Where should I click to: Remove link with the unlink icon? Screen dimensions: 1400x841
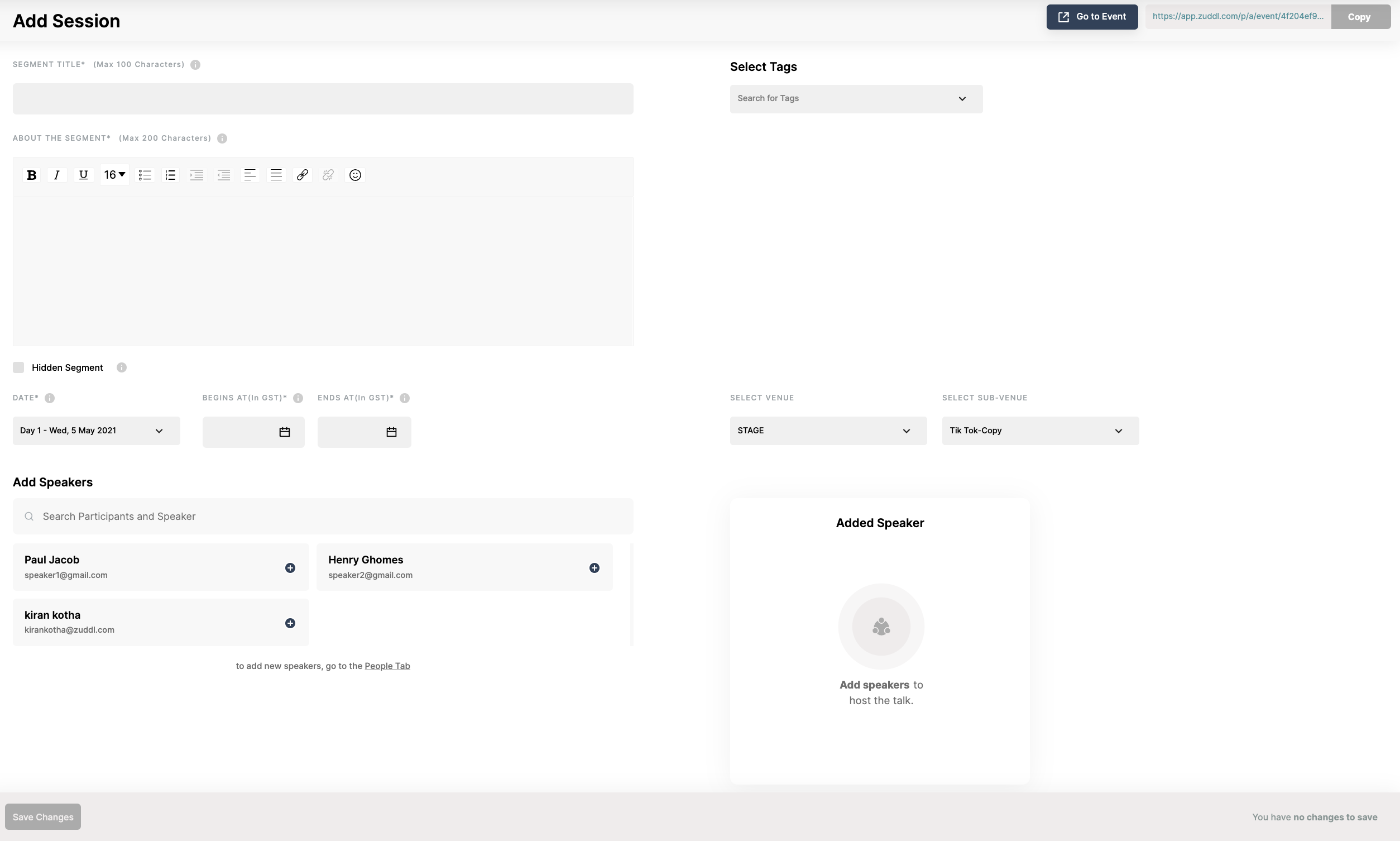328,175
